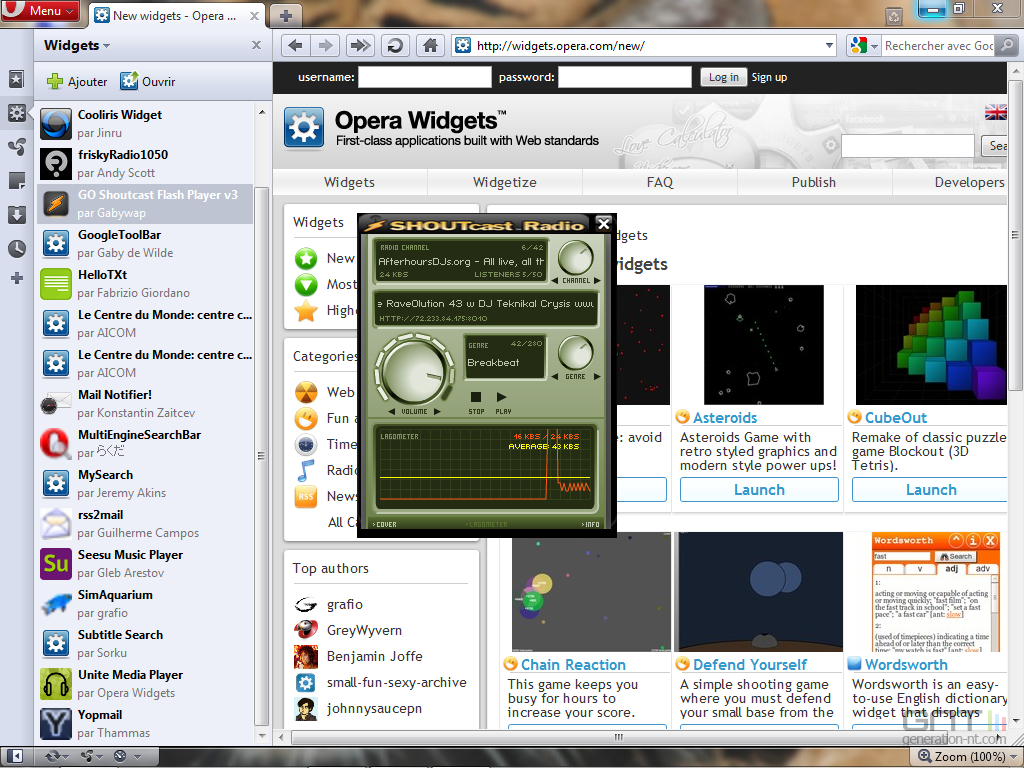Go back with the Back arrow
Image resolution: width=1024 pixels, height=768 pixels.
[295, 46]
